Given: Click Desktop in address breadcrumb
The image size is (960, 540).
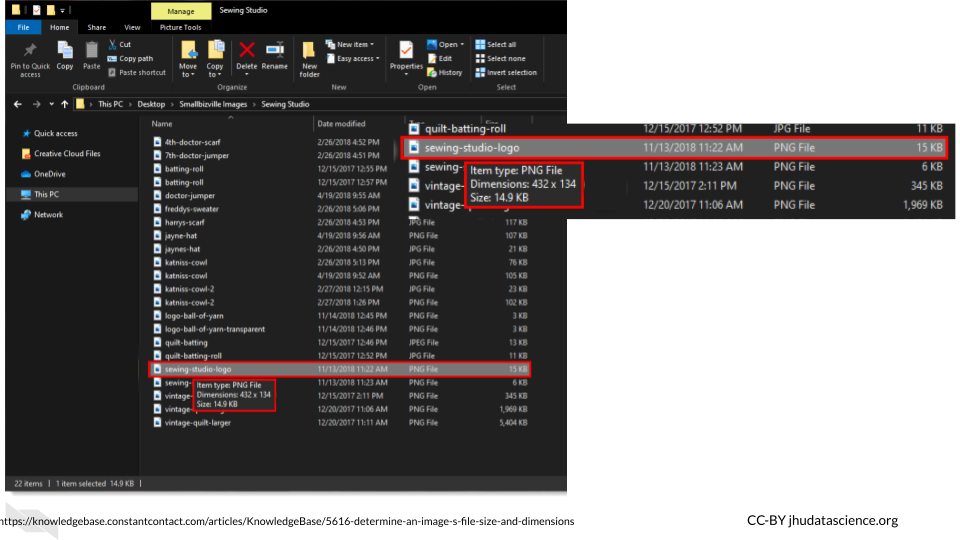Looking at the screenshot, I should point(151,104).
